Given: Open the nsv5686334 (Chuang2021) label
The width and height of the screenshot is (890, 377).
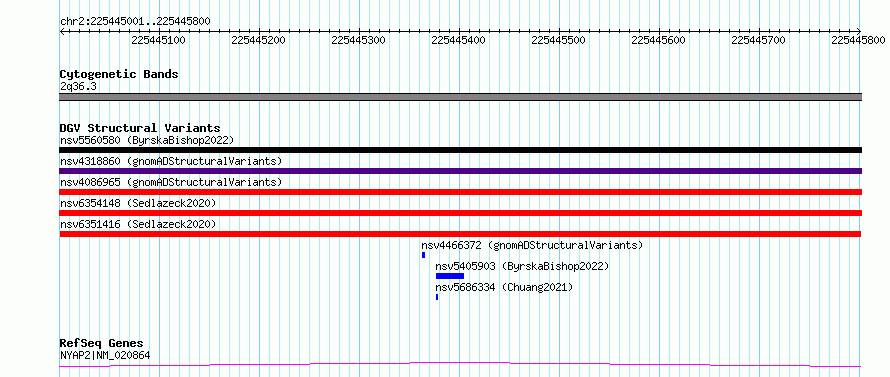Looking at the screenshot, I should coord(504,287).
